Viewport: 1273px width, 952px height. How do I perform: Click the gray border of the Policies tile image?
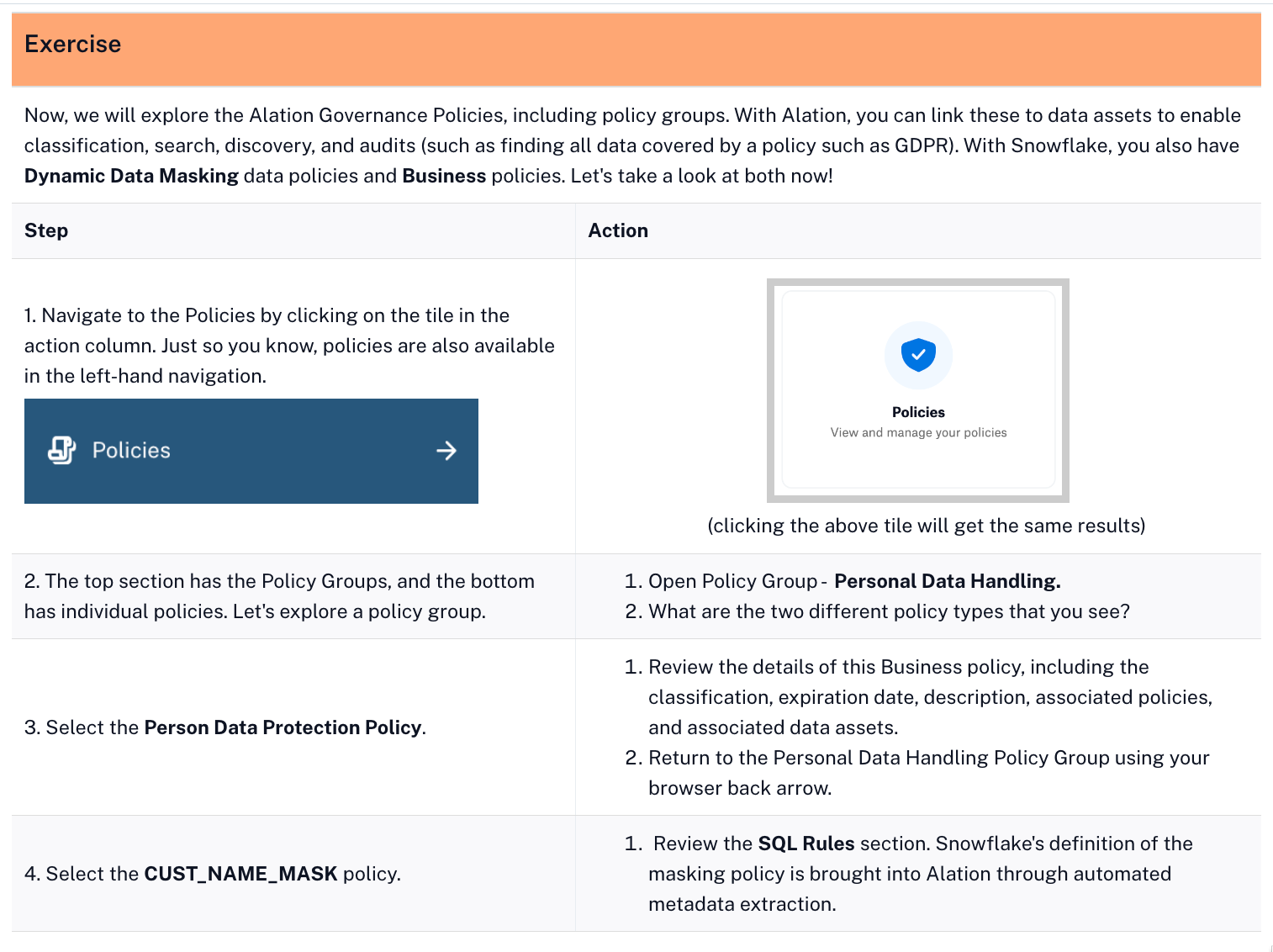[770, 390]
